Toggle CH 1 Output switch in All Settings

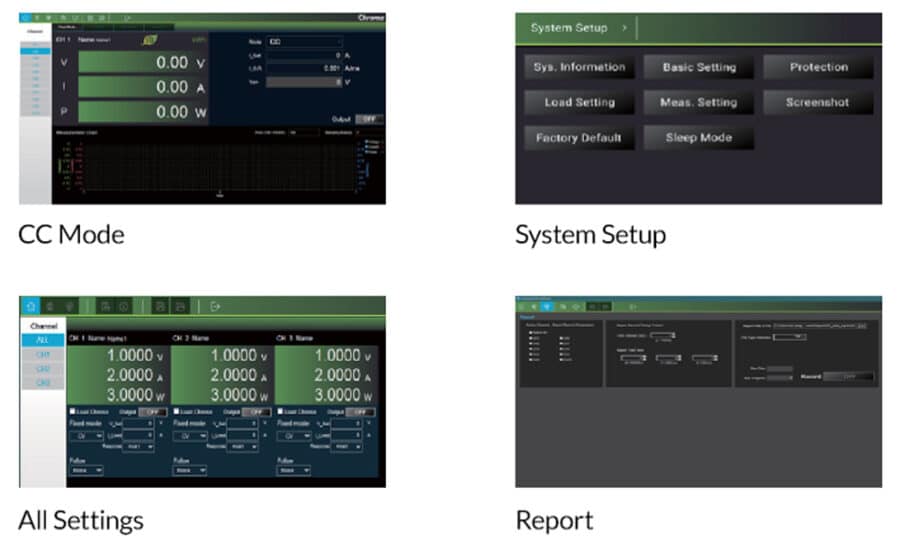click(151, 411)
